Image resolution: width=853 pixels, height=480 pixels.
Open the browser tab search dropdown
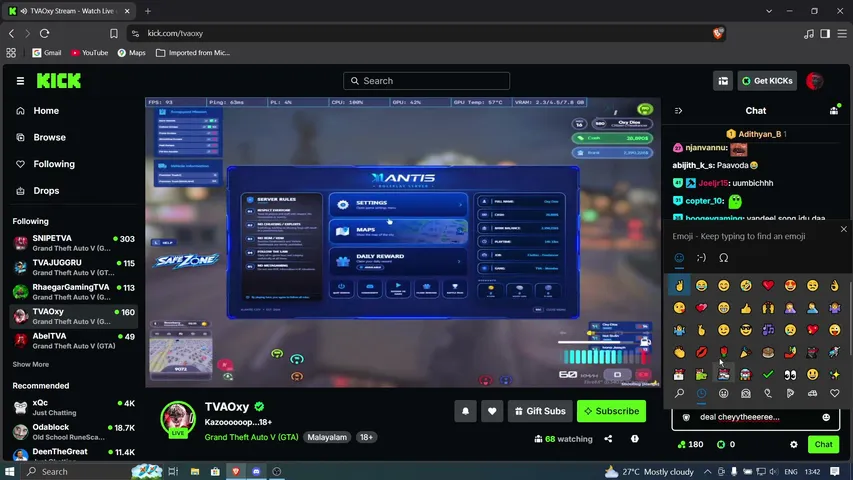tap(769, 11)
